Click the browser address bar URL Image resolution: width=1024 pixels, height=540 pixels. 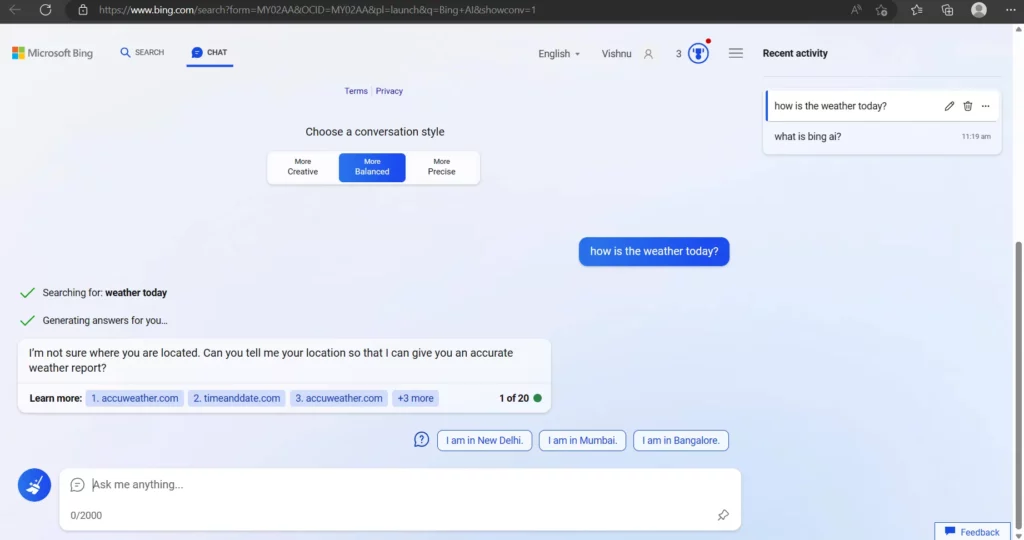click(x=317, y=10)
